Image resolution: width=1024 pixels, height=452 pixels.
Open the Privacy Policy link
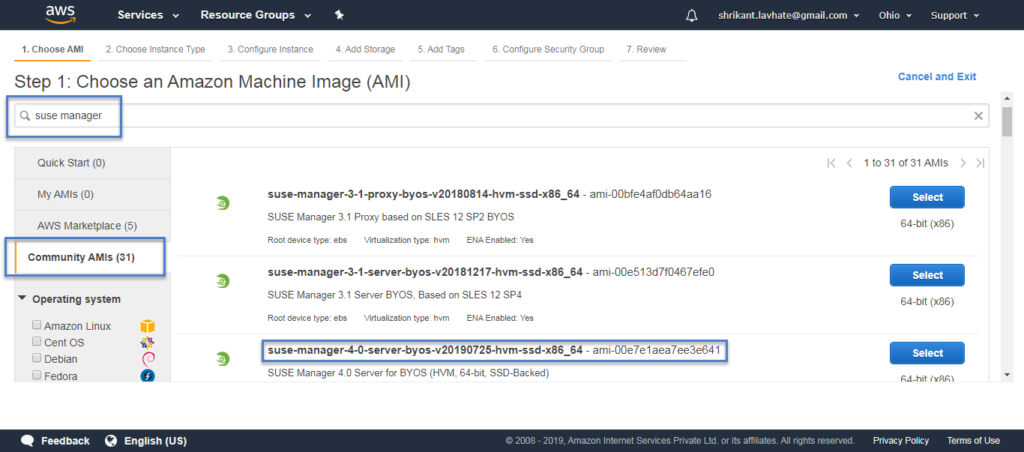pos(901,440)
